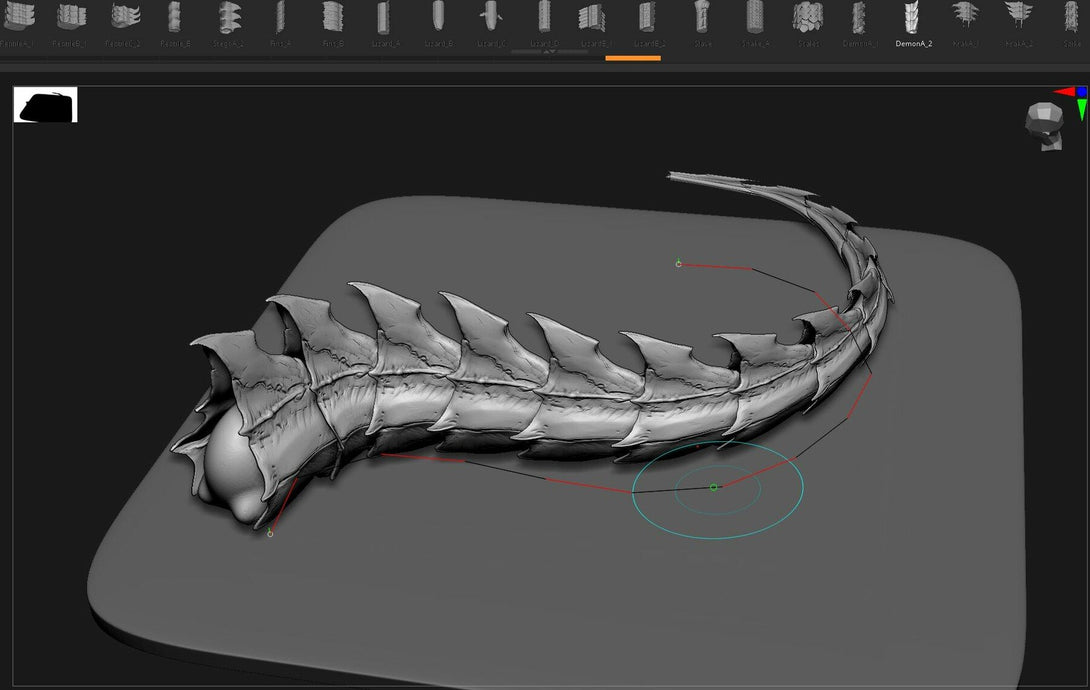Select the Lizard_A brush
The height and width of the screenshot is (690, 1090).
(x=385, y=22)
